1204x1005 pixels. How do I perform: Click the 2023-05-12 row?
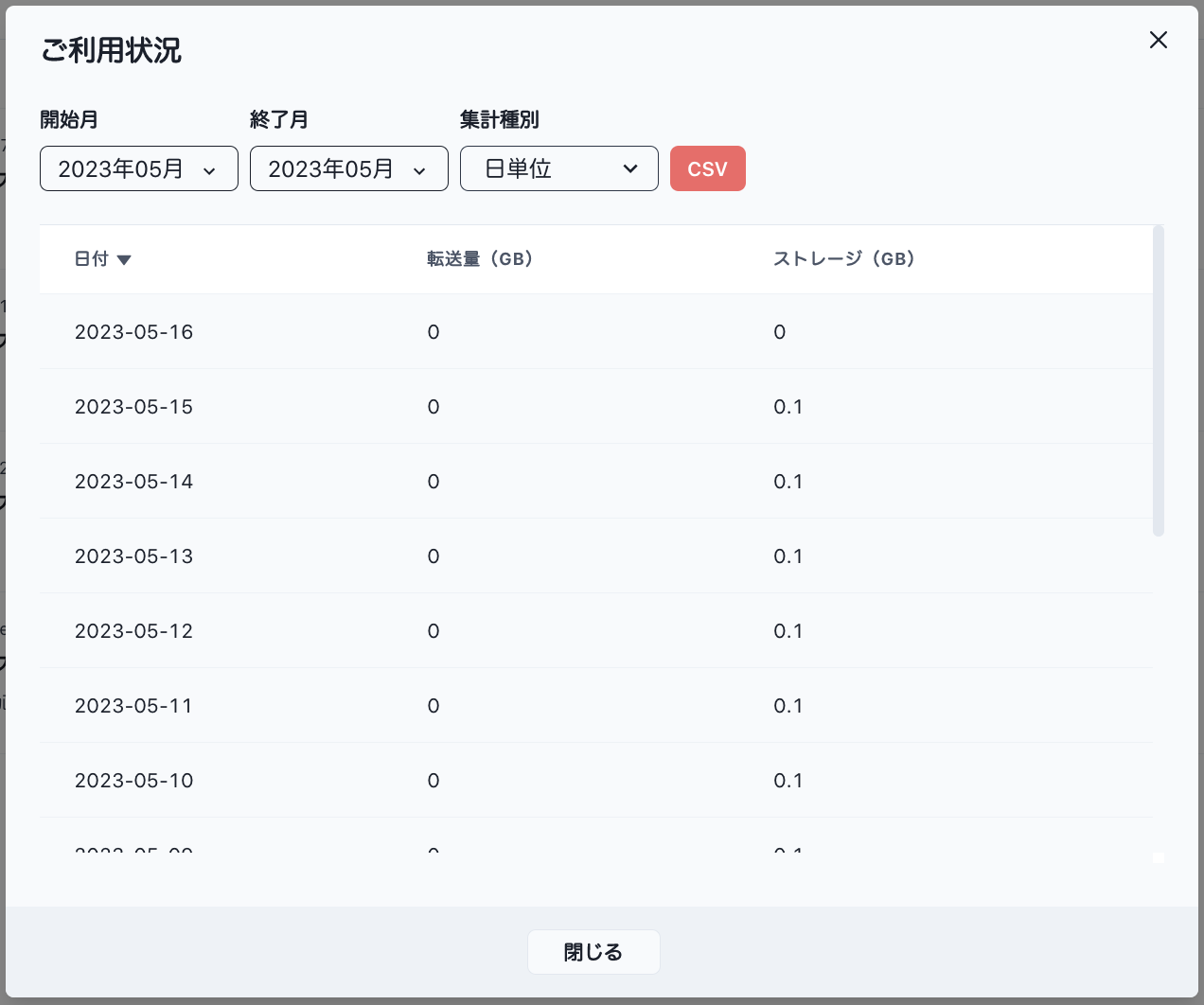coord(595,631)
